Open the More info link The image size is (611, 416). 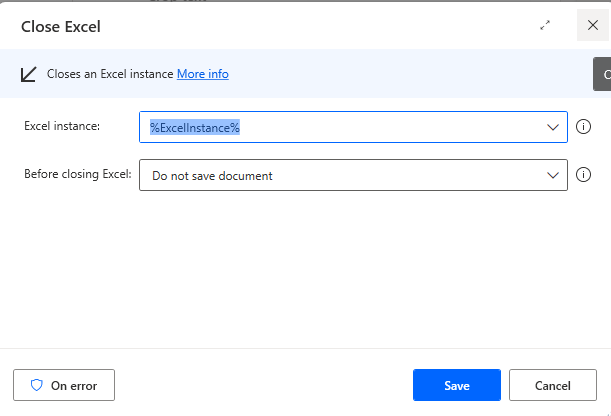click(203, 74)
